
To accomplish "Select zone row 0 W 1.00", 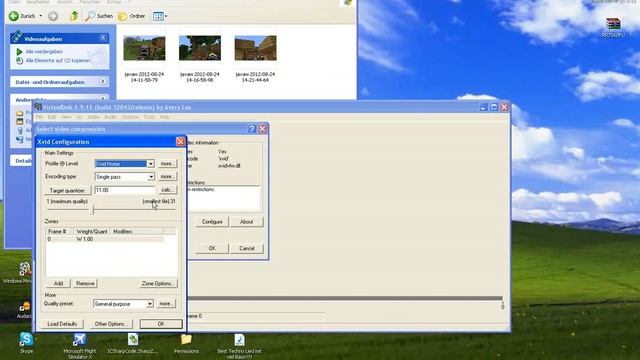I will (105, 239).
